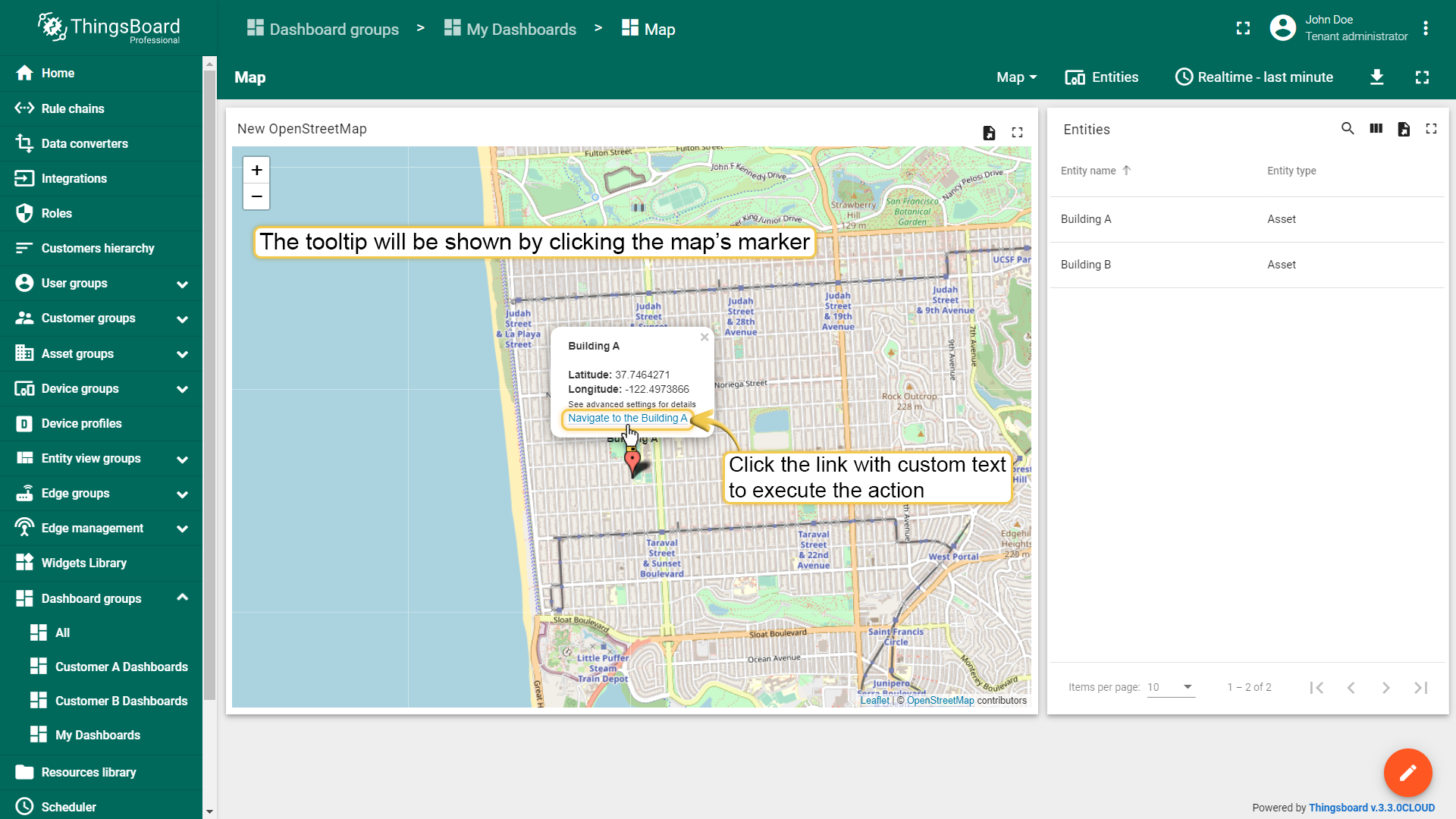Zoom out on the map
The width and height of the screenshot is (1456, 819).
point(257,196)
